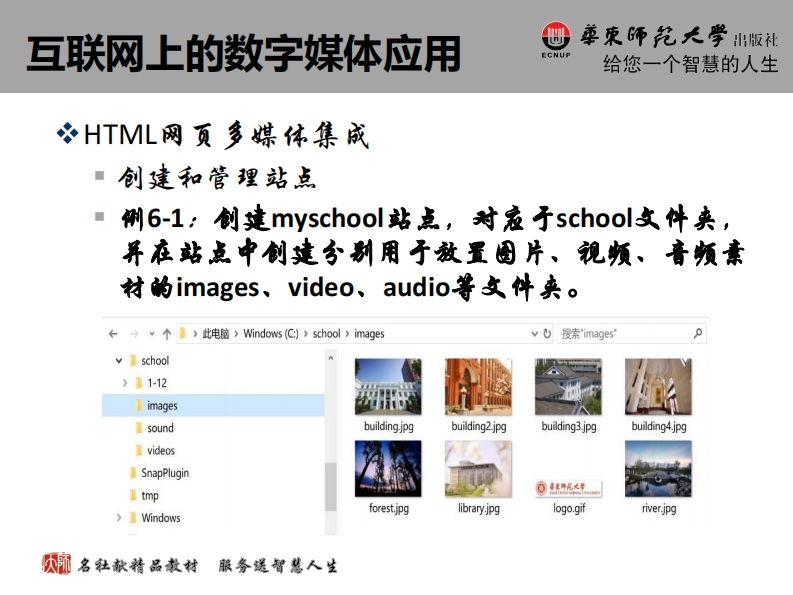
Task: Click the search magnifier icon
Action: (698, 334)
